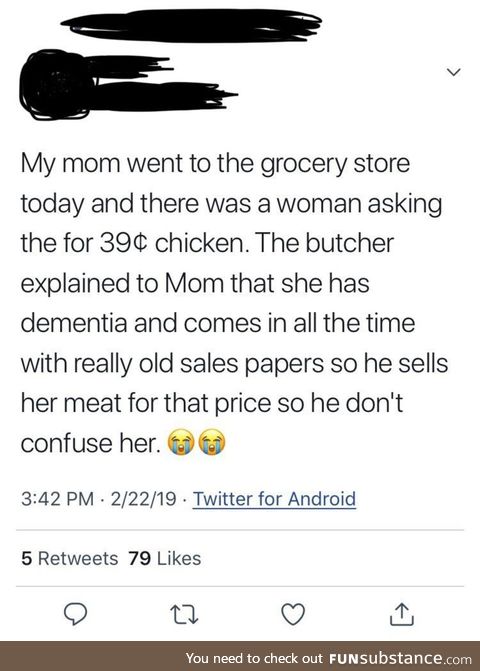
Task: Select the tweet text about the butcher
Action: pyautogui.click(x=234, y=303)
